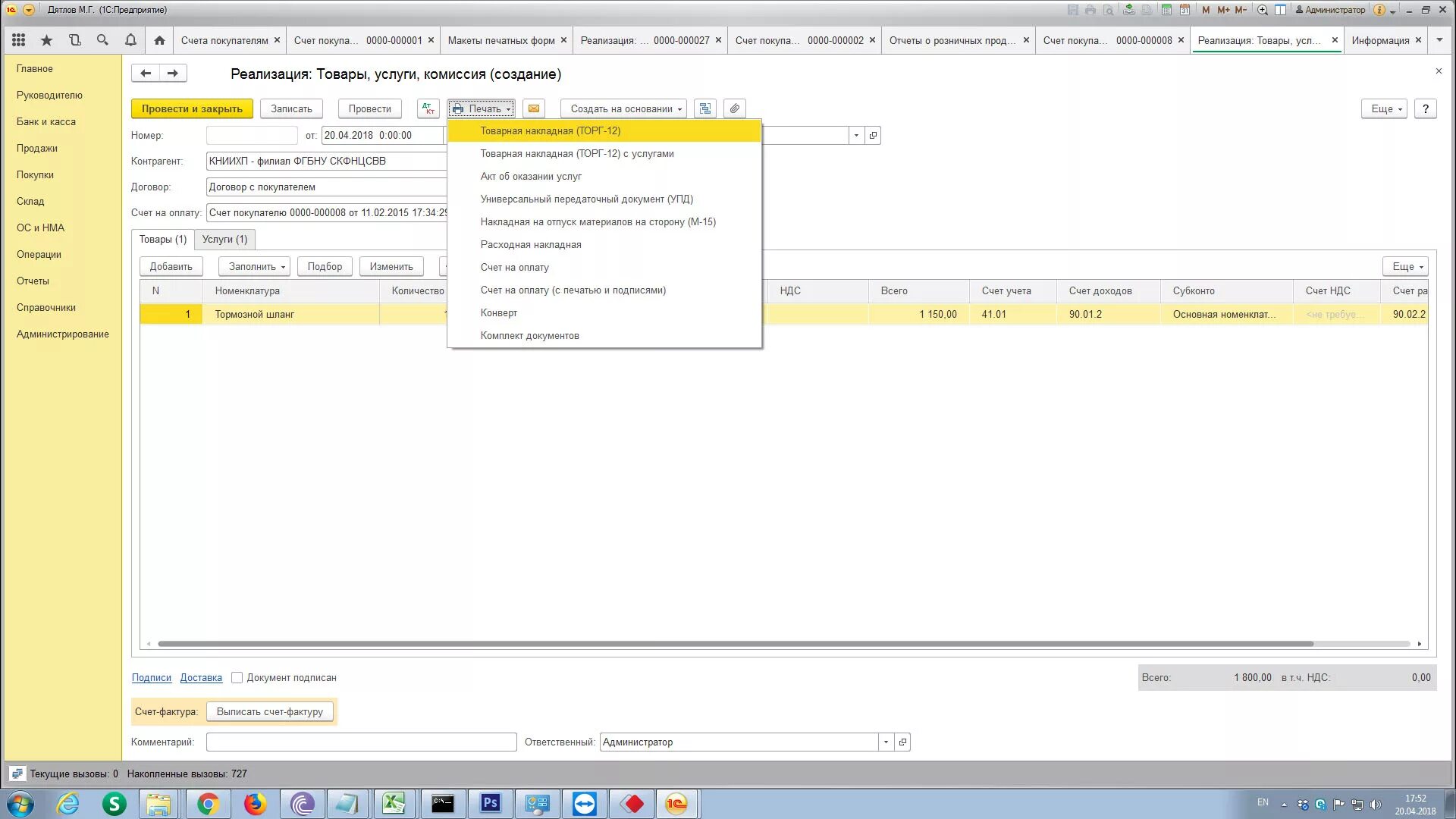Select Универсальный передаточный документ (УПД) menu item
This screenshot has width=1456, height=819.
[586, 199]
